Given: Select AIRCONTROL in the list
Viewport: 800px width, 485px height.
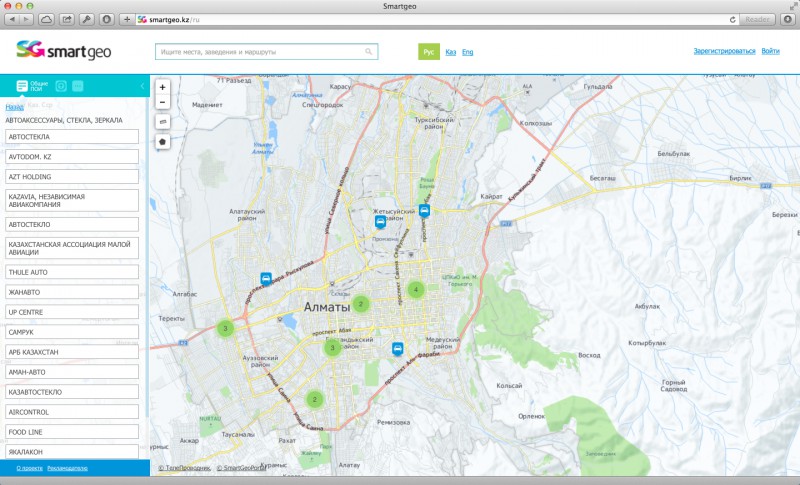Looking at the screenshot, I should point(72,412).
